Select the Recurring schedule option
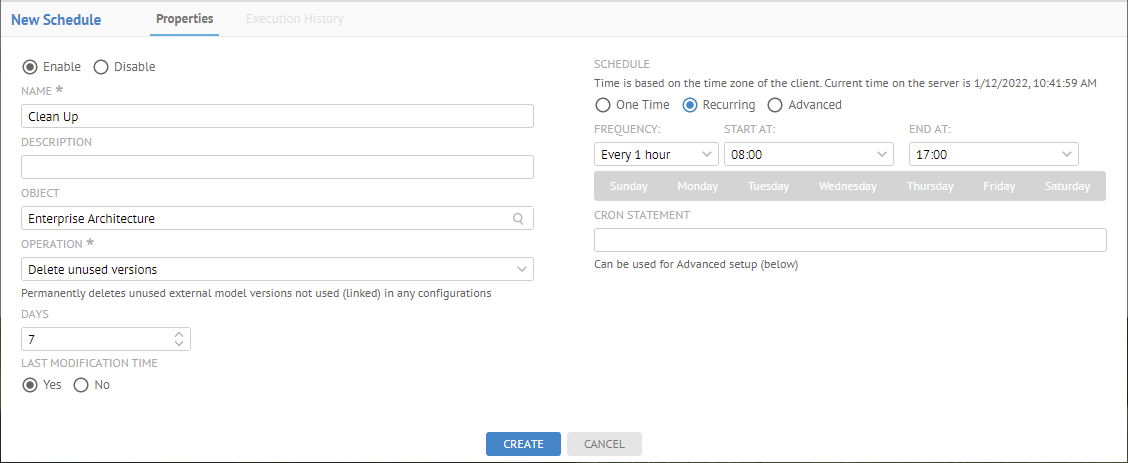This screenshot has width=1128, height=463. tap(690, 105)
